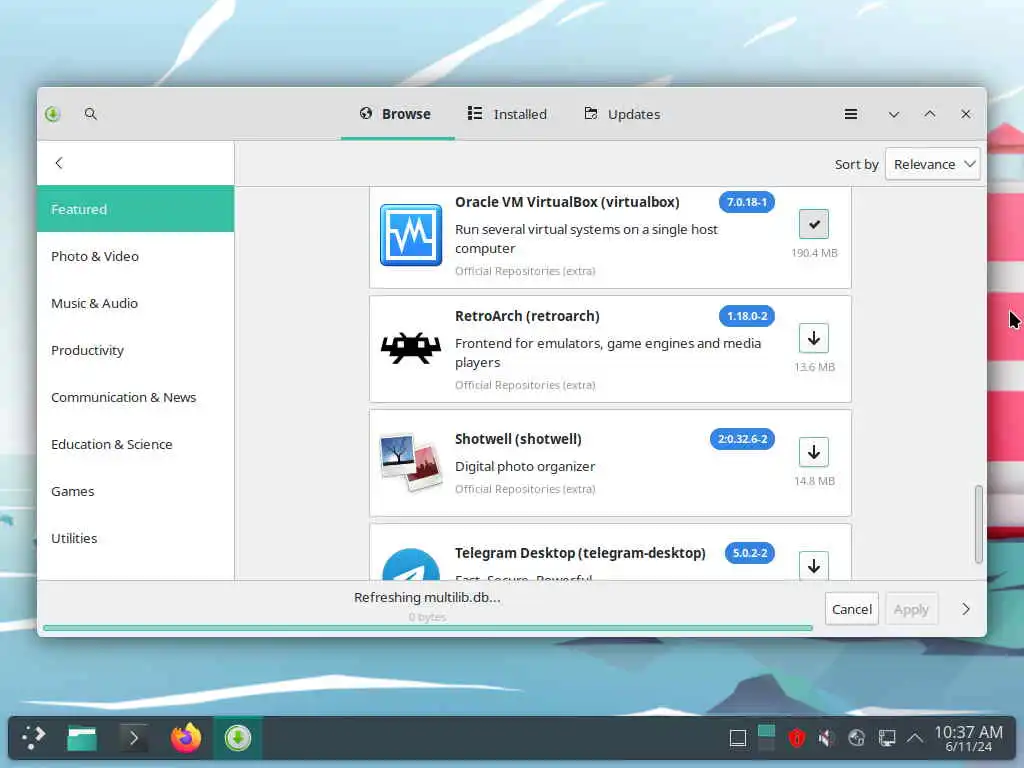
Task: Select the Productivity category
Action: pos(136,350)
